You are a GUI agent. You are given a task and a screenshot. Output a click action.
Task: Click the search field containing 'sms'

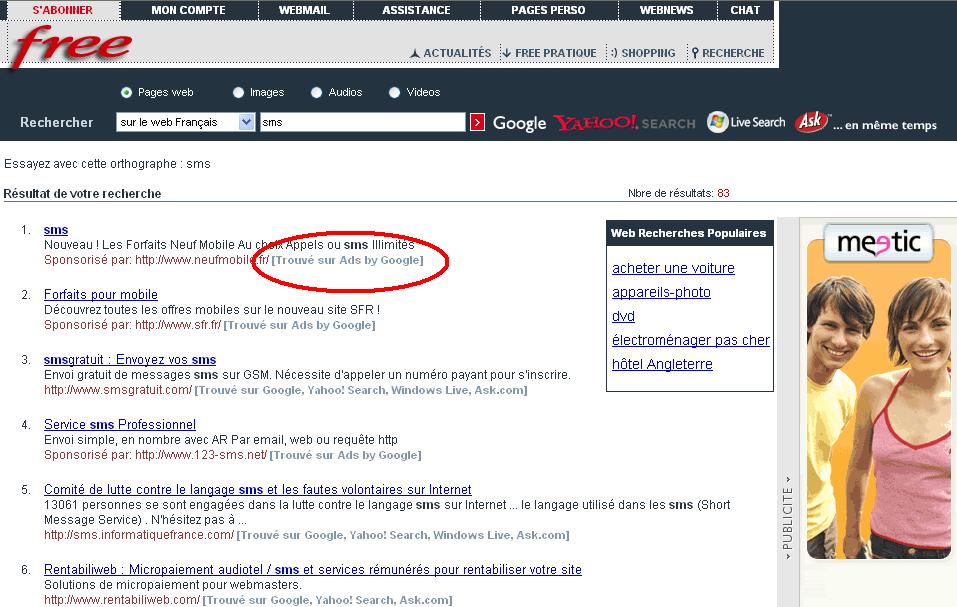(x=363, y=122)
